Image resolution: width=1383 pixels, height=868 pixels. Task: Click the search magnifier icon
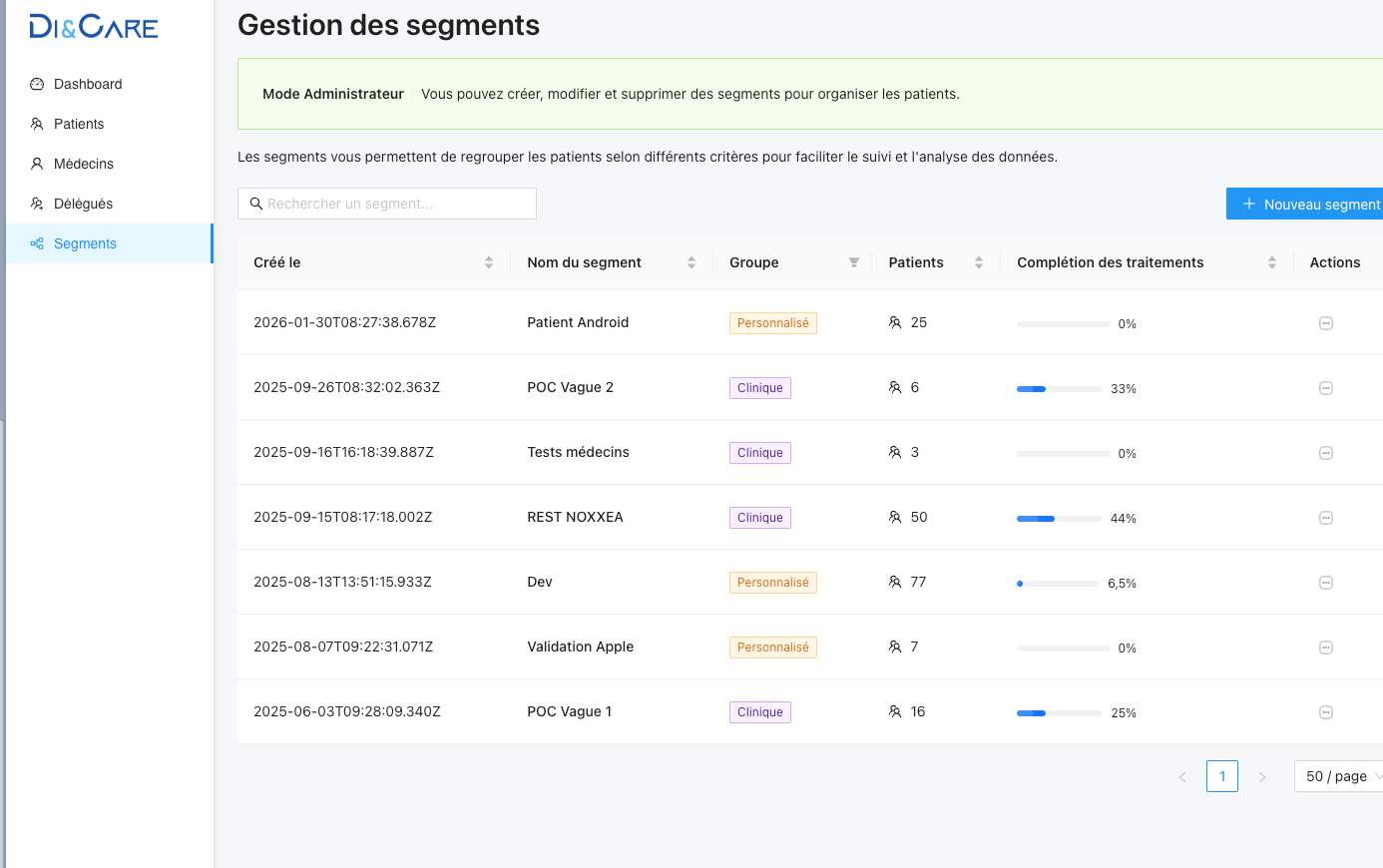point(256,204)
